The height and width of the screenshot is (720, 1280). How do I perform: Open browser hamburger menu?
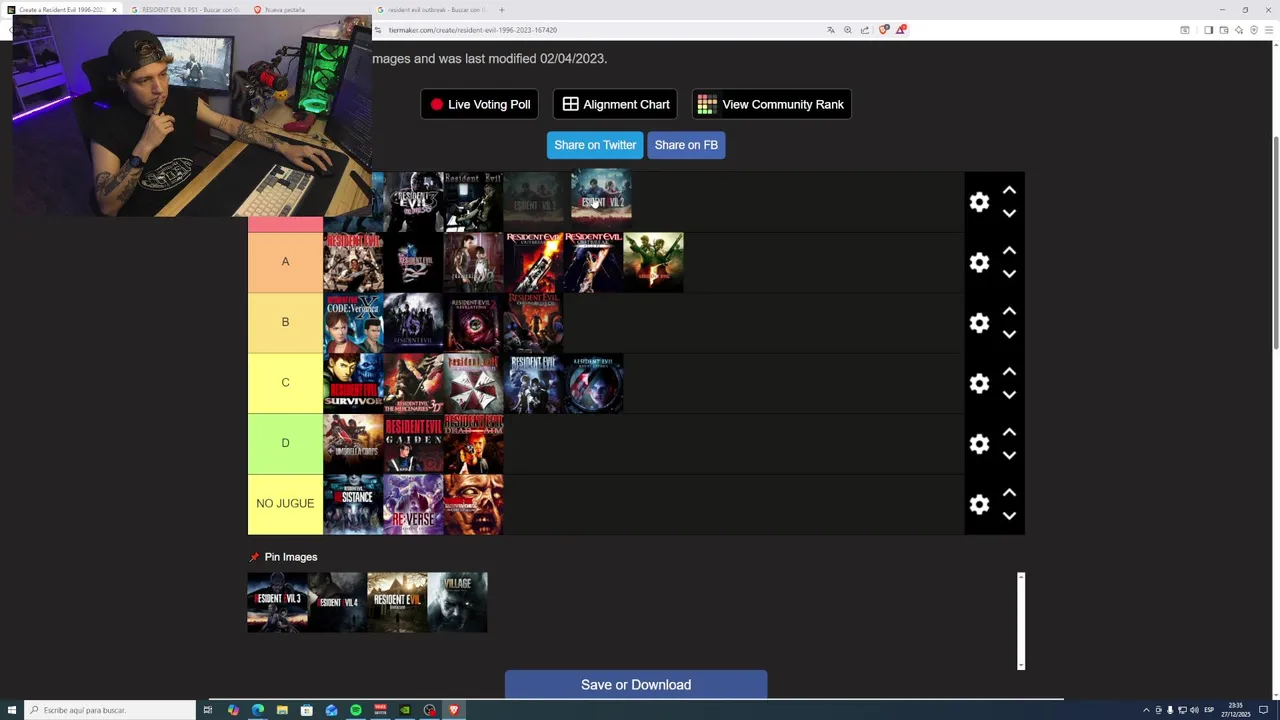(x=1270, y=30)
